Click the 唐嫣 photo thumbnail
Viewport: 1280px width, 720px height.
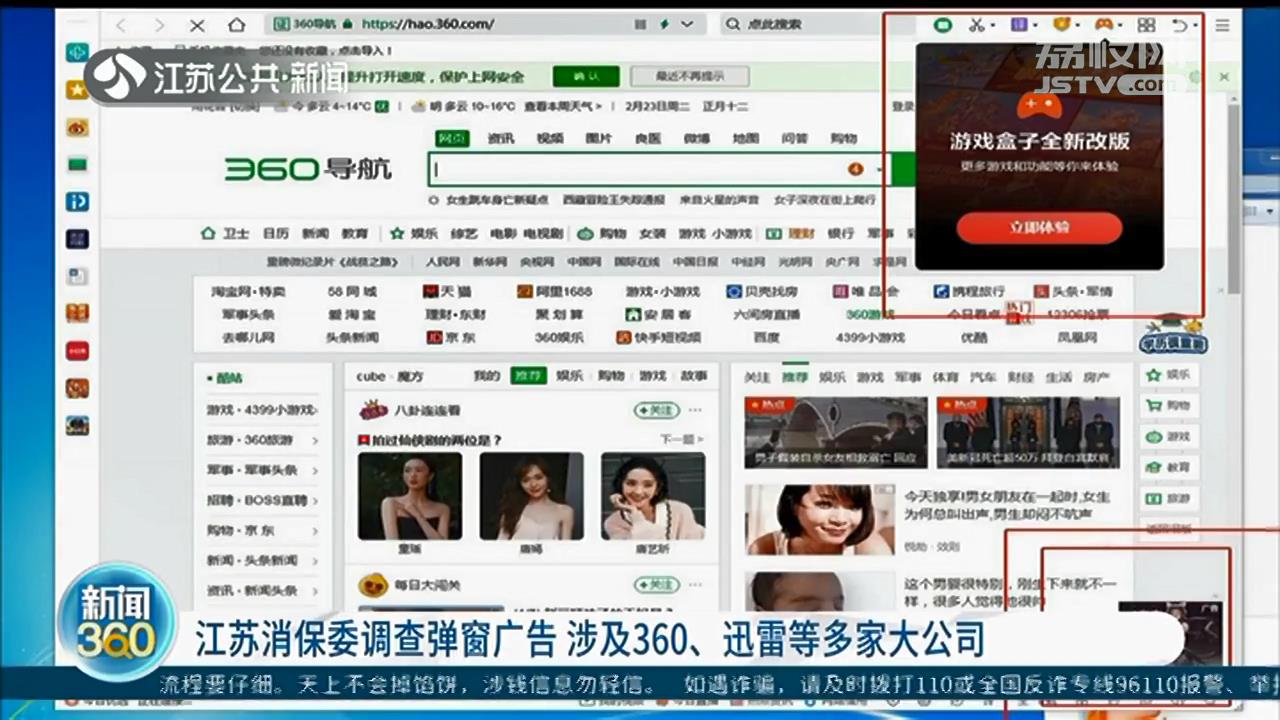tap(532, 496)
